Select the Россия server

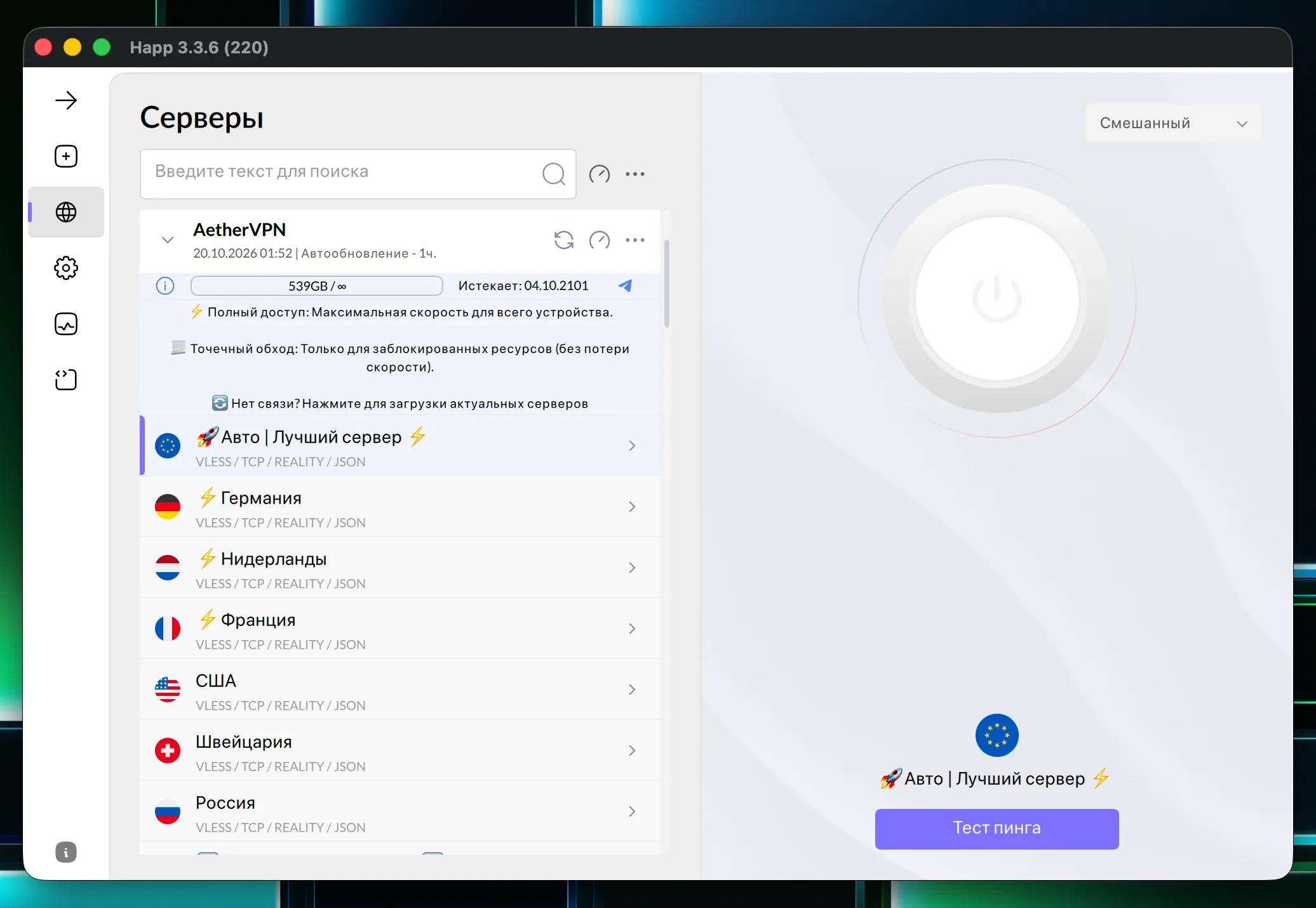pyautogui.click(x=400, y=811)
